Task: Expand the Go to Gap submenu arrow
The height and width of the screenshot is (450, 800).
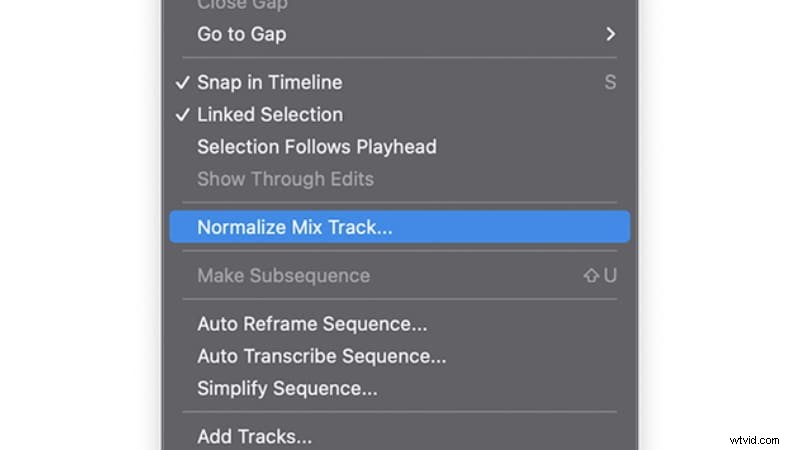Action: (x=610, y=35)
